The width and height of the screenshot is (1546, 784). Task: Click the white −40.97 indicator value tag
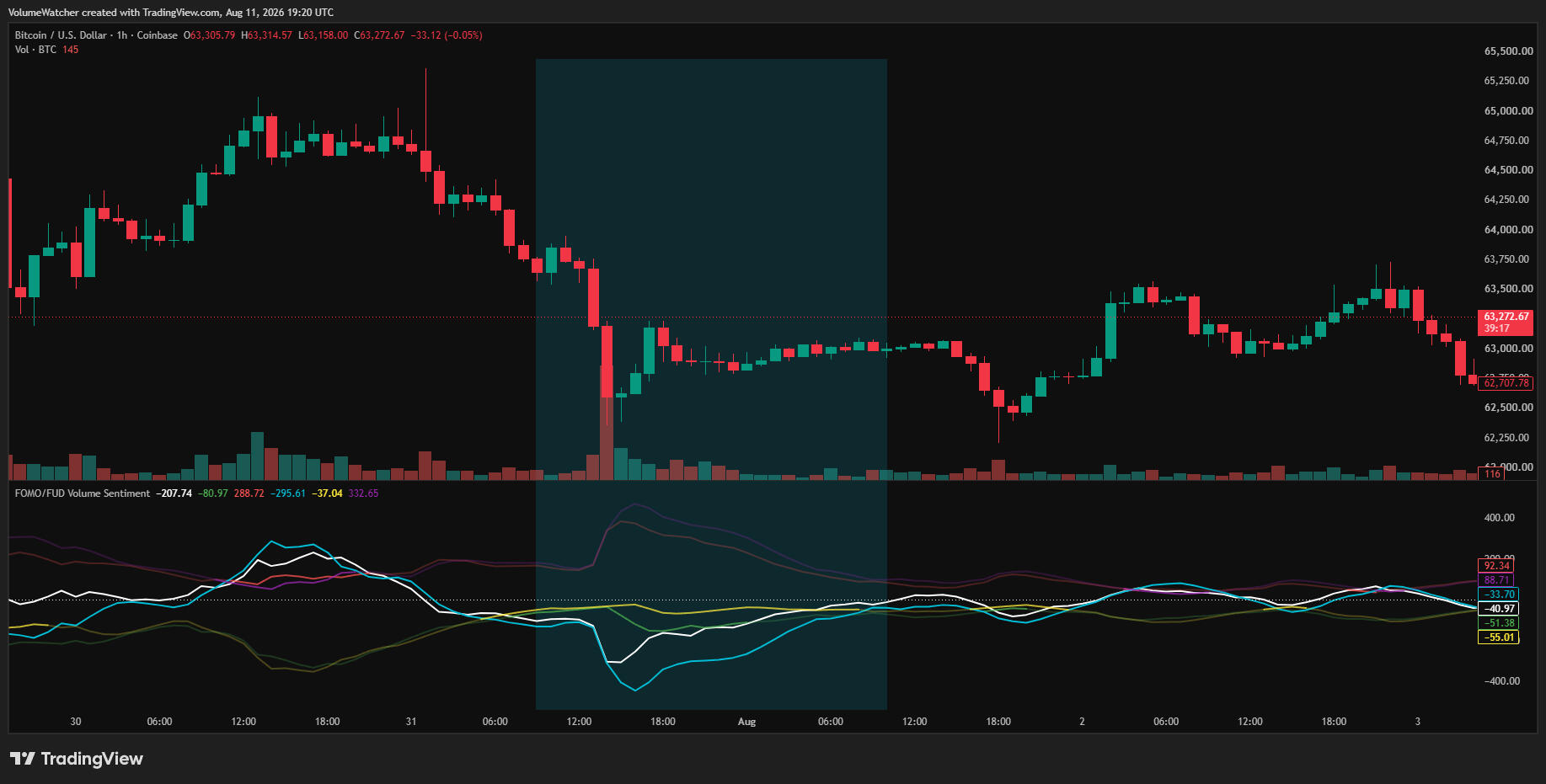[x=1499, y=609]
